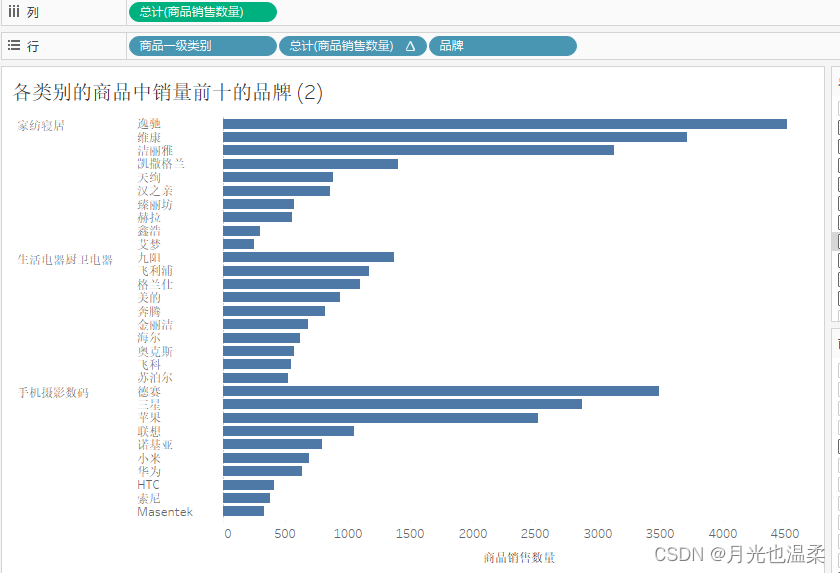
Task: Select the 手机摄影数码 category header
Action: [x=53, y=393]
